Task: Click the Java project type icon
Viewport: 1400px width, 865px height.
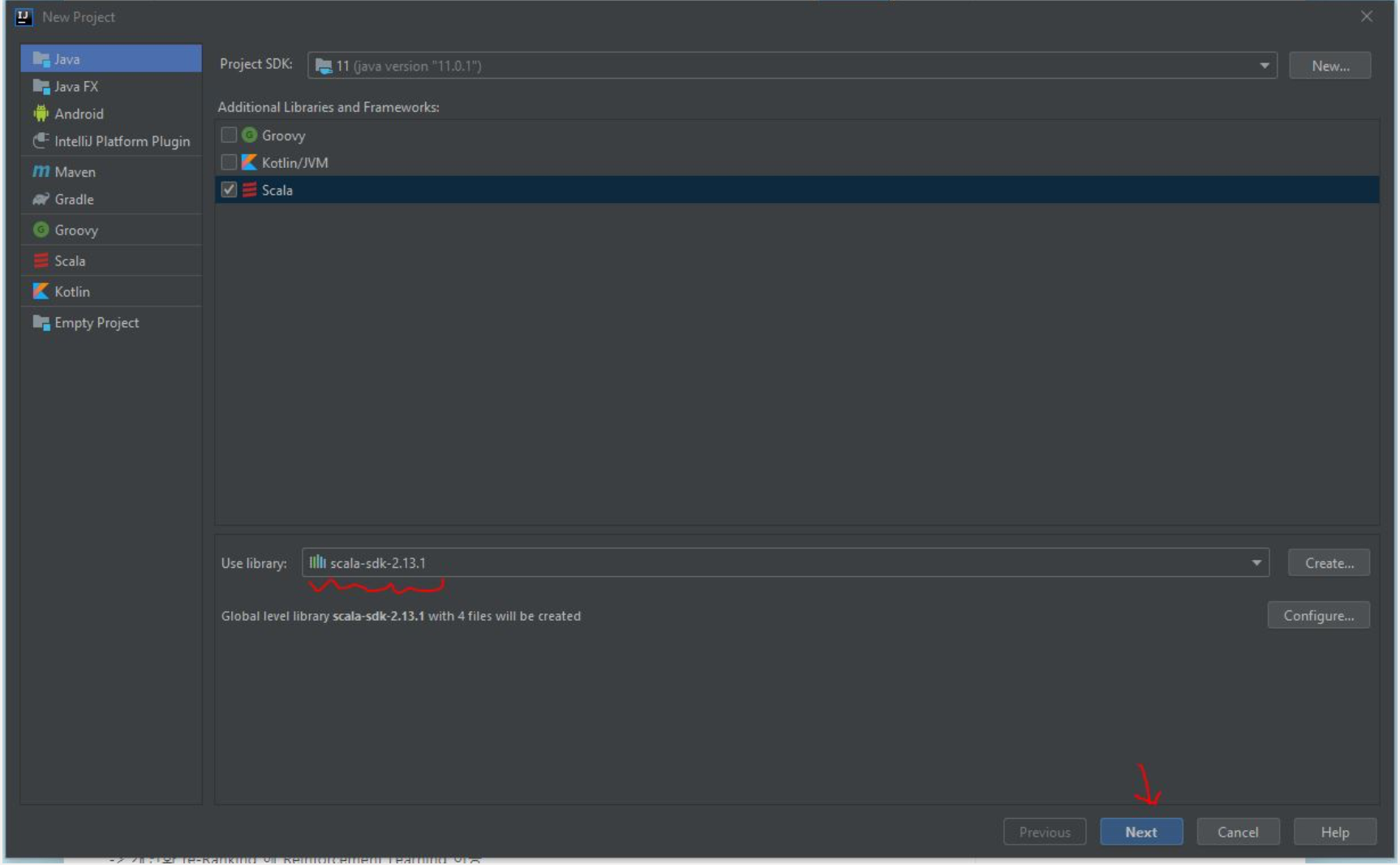Action: (x=41, y=59)
